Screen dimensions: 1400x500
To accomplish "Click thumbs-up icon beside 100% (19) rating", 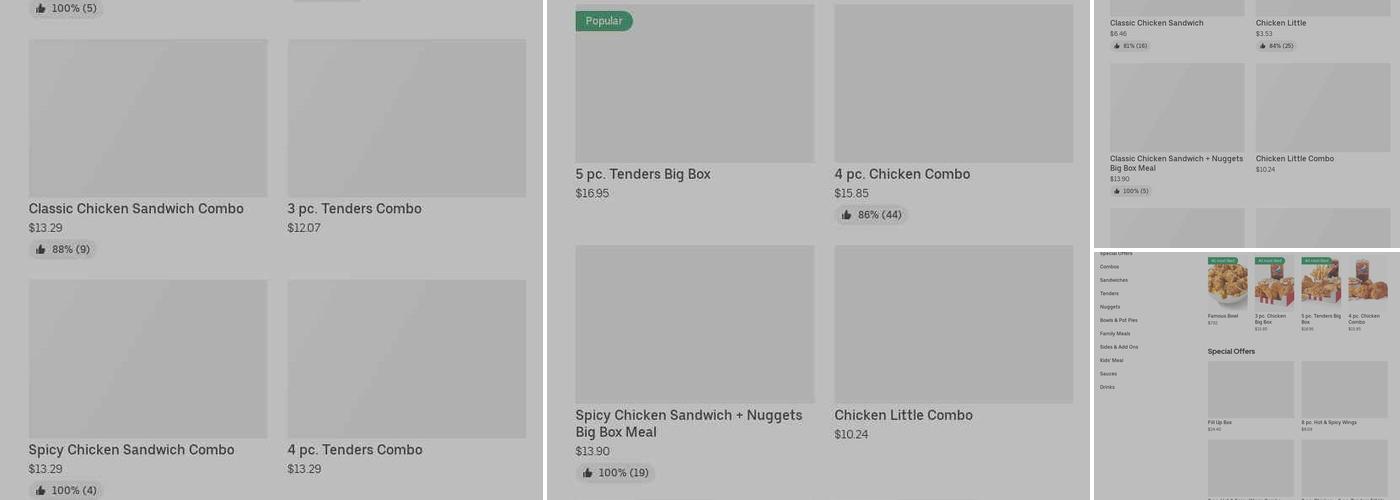I will (587, 473).
